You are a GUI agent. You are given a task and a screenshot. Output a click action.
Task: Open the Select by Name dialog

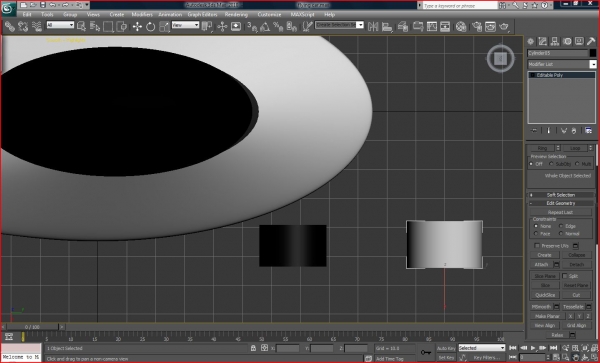(95, 26)
